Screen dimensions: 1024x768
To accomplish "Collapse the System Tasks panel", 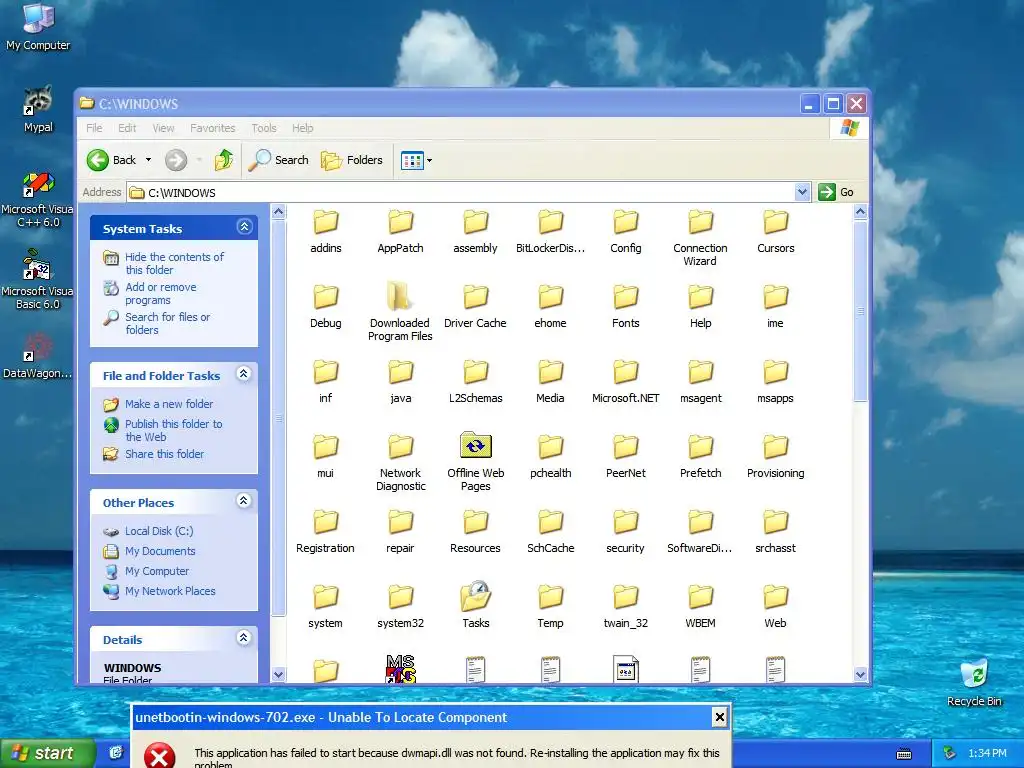I will tap(244, 227).
